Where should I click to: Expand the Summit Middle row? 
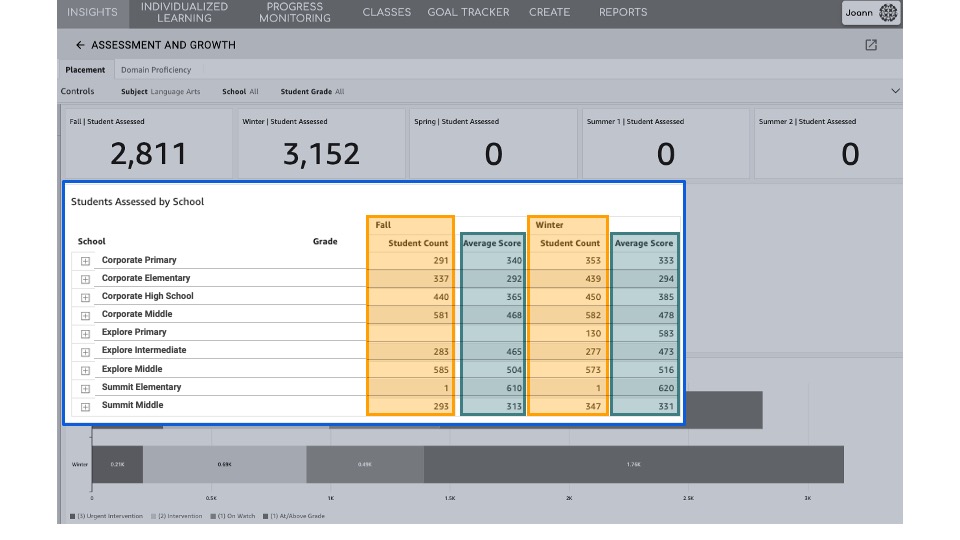[85, 406]
